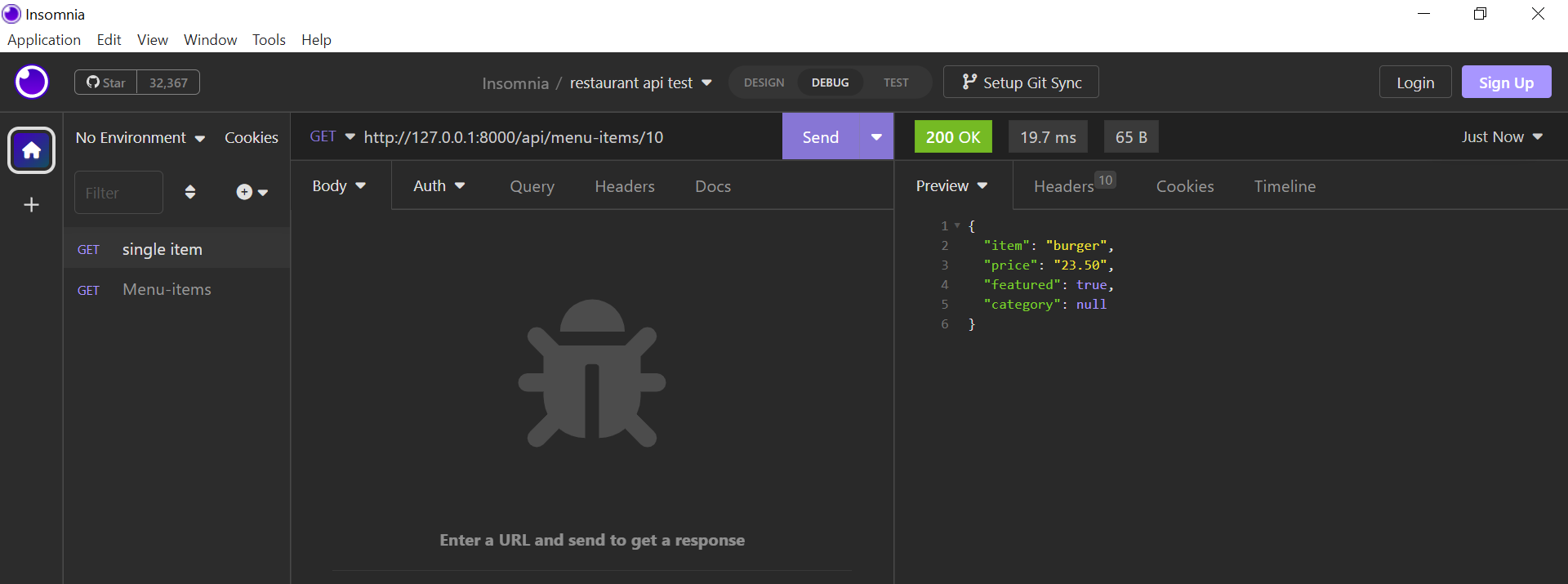
Task: Select the Menu-items request
Action: tap(177, 289)
